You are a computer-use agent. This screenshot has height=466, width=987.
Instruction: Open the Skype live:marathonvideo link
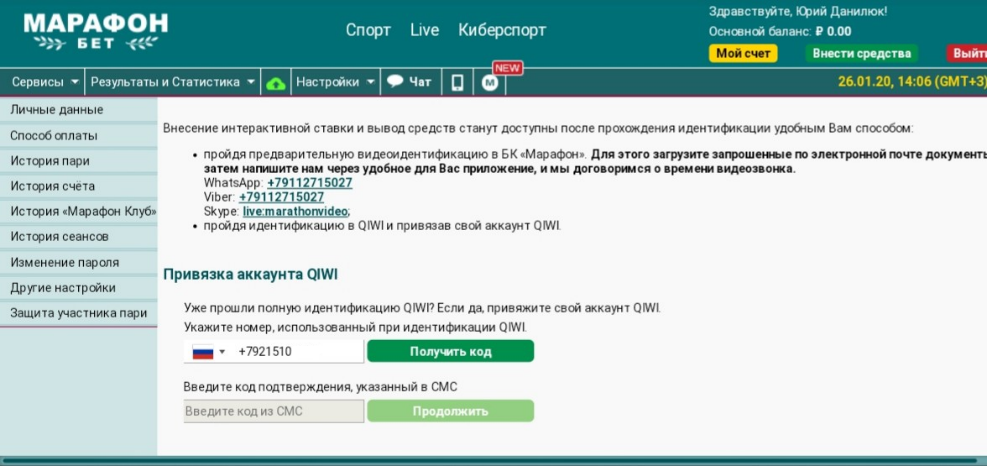(x=295, y=211)
